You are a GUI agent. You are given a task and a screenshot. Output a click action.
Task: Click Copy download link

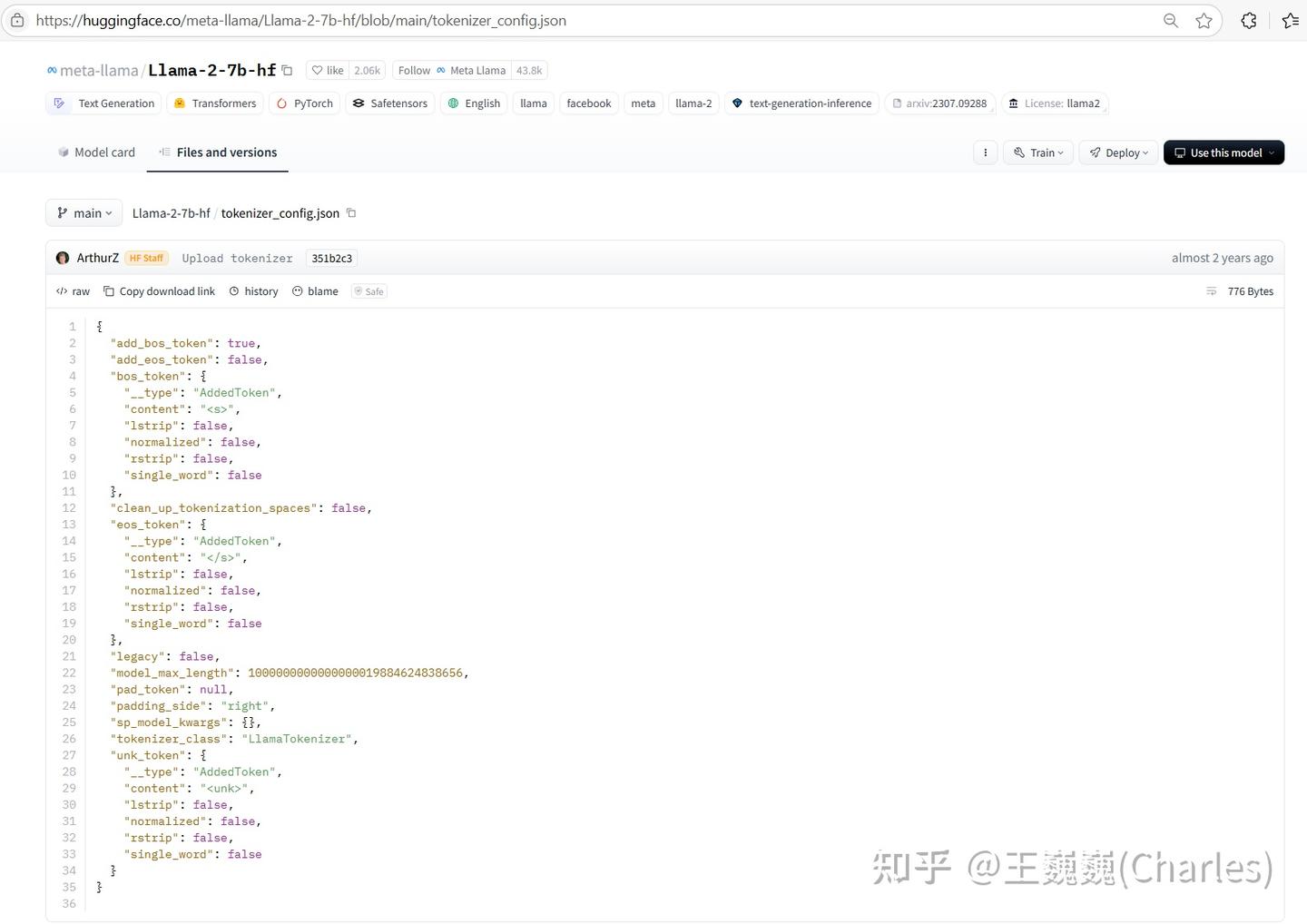(159, 291)
